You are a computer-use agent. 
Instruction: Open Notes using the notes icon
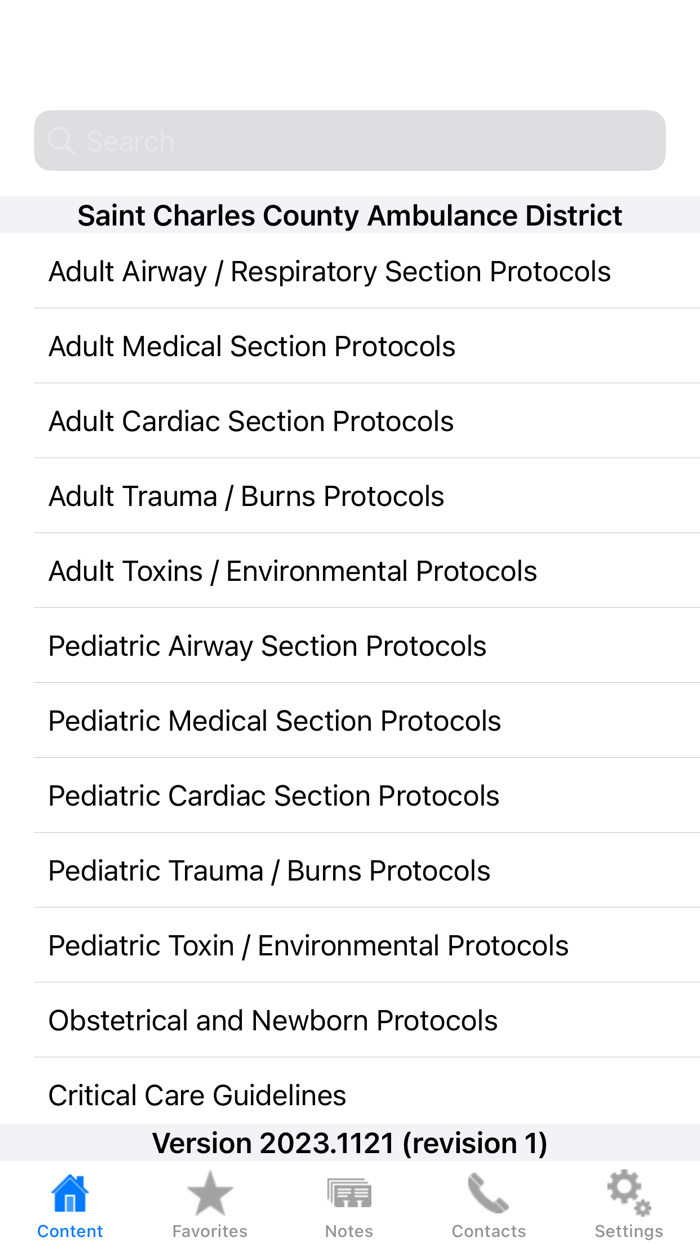click(349, 1191)
